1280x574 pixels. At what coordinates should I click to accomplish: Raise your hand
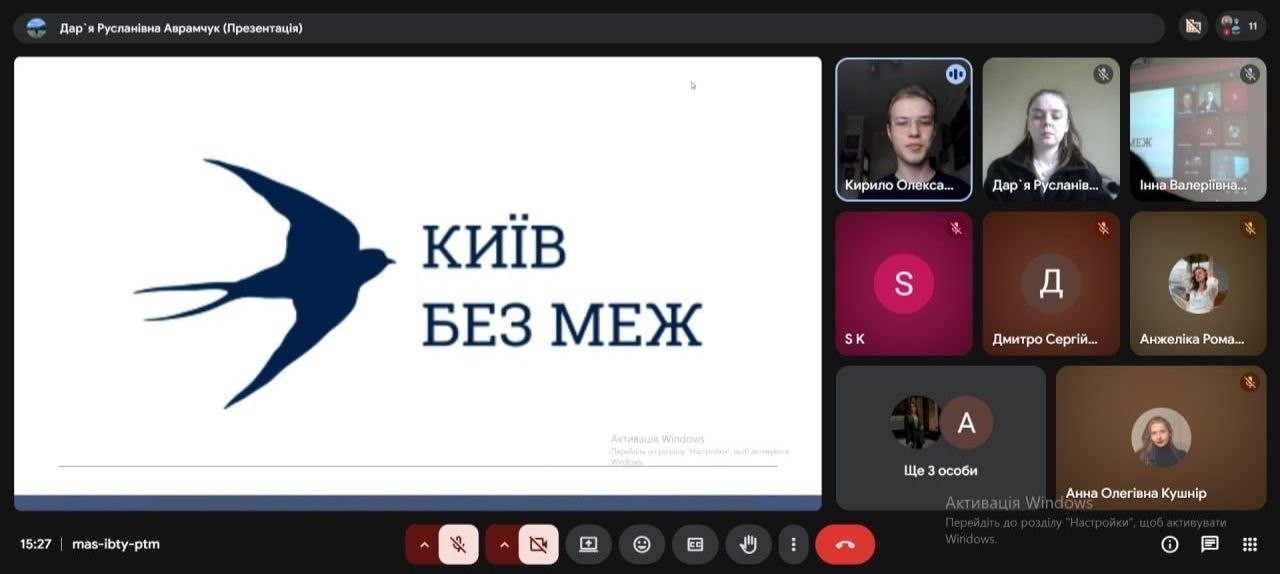tap(748, 545)
